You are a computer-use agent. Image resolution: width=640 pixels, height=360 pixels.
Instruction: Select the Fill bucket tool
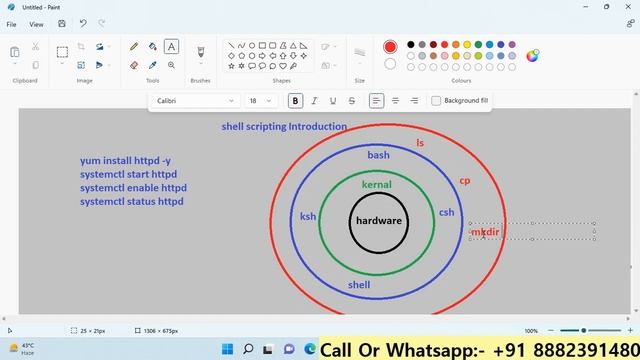153,47
